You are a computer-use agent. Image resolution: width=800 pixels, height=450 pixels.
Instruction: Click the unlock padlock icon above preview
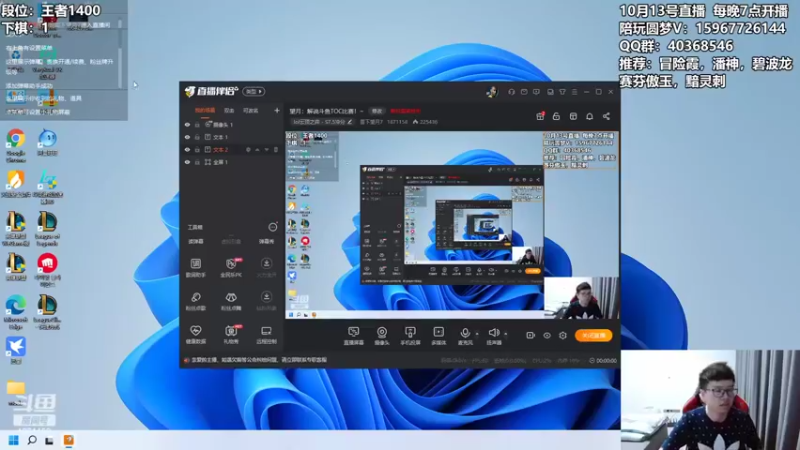click(556, 116)
